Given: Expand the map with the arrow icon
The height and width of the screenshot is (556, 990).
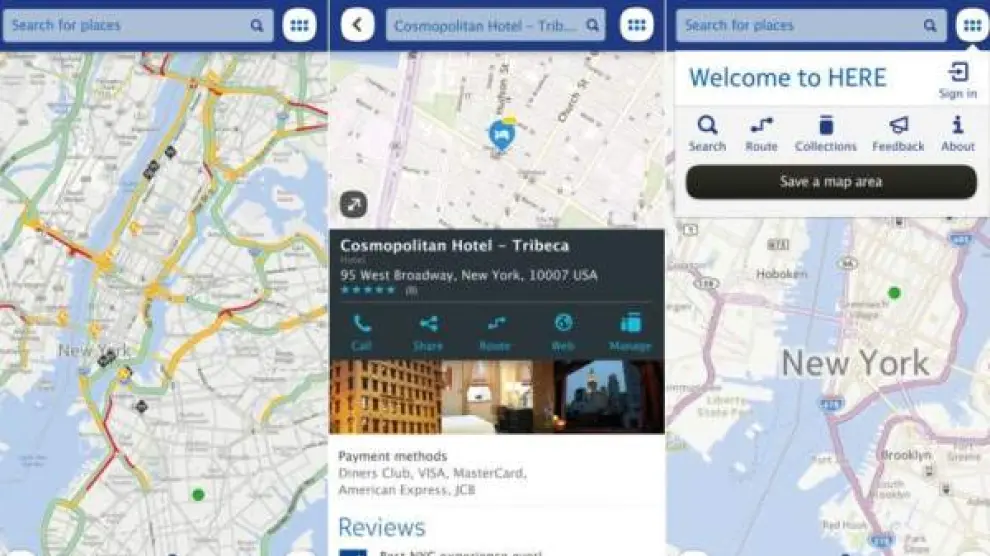Looking at the screenshot, I should [x=354, y=205].
